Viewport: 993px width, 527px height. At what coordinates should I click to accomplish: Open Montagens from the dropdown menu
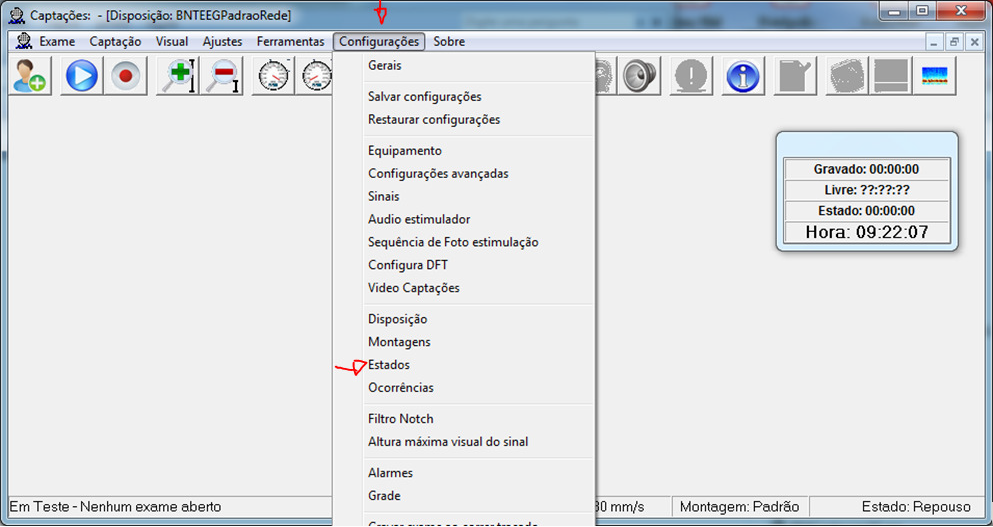[x=399, y=342]
